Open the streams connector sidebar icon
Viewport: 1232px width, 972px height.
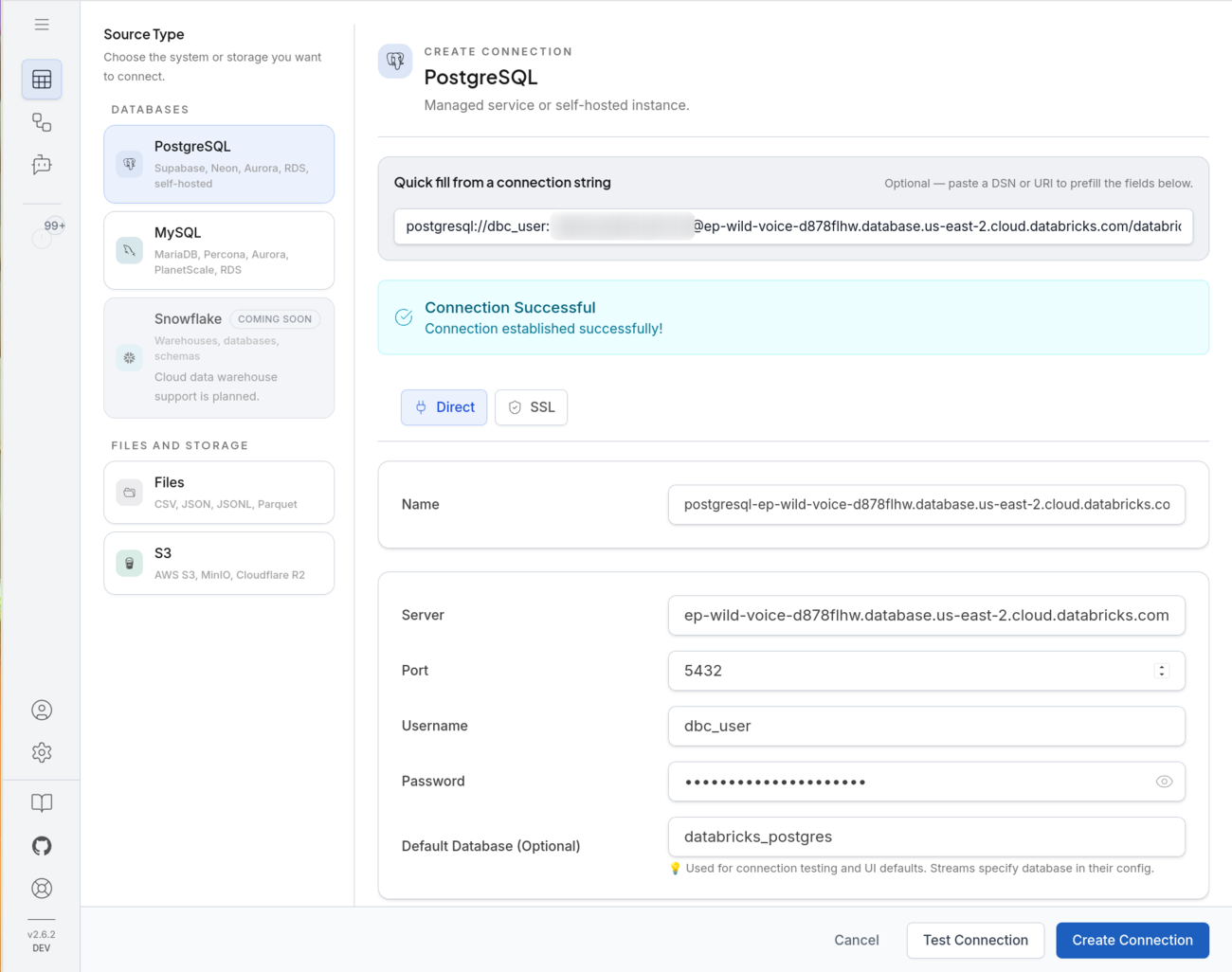(x=42, y=122)
